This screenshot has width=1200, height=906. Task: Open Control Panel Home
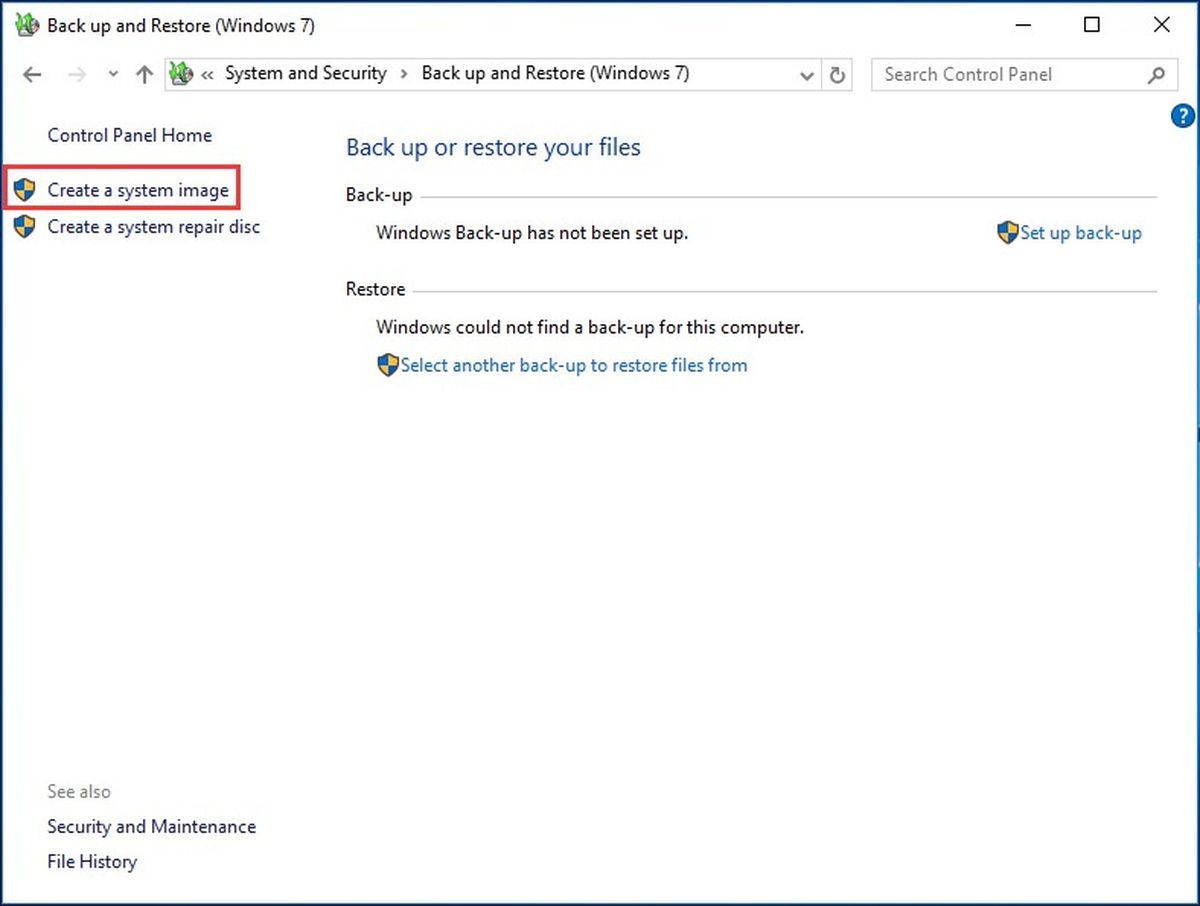130,135
